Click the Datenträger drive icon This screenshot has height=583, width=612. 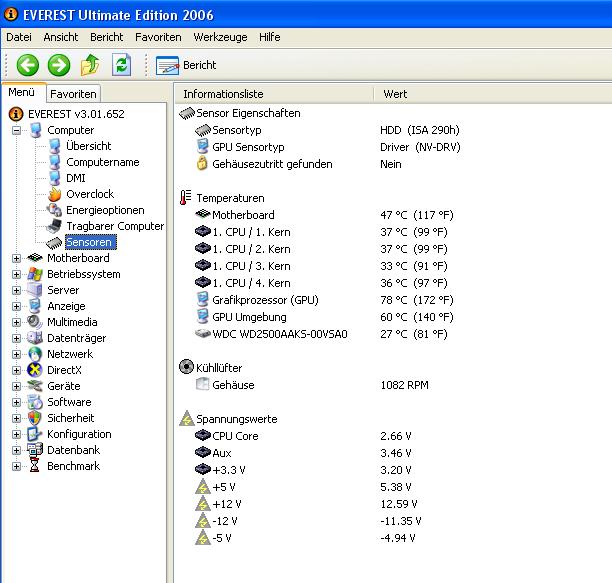(x=35, y=338)
